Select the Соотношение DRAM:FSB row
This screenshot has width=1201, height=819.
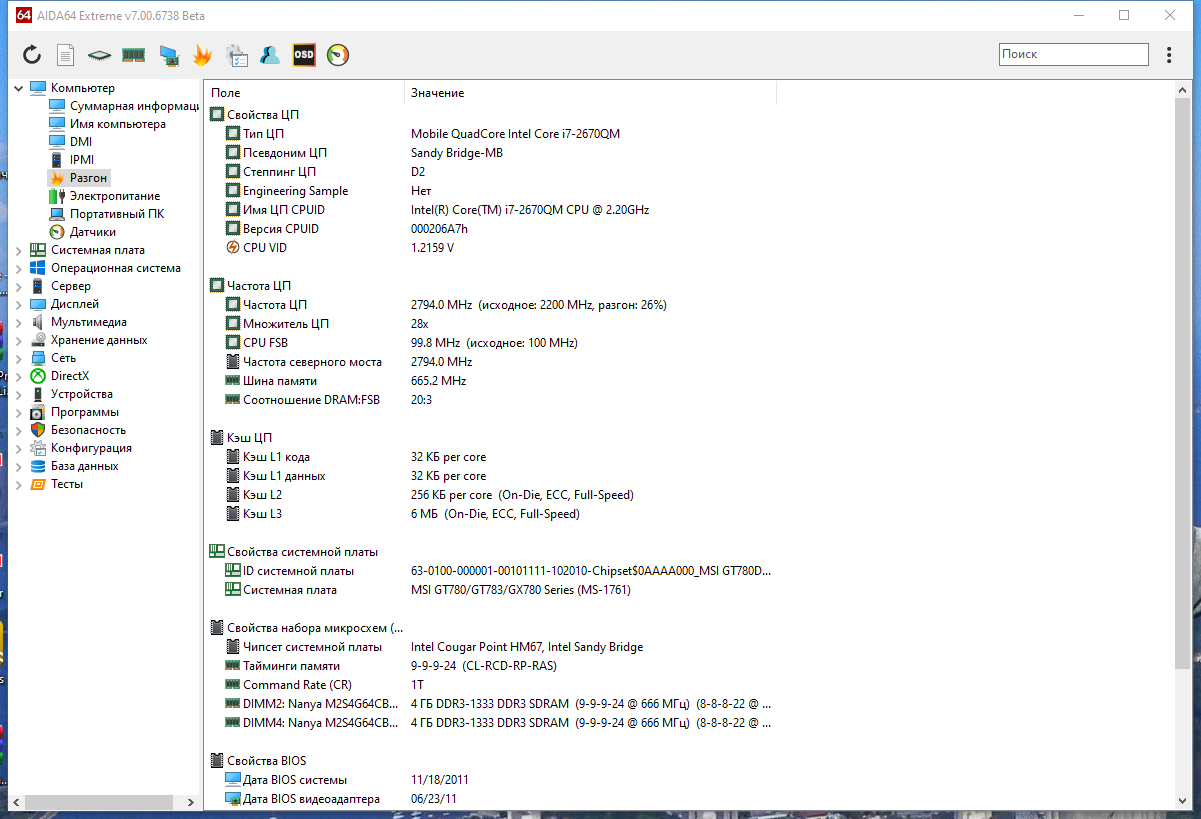(x=490, y=400)
